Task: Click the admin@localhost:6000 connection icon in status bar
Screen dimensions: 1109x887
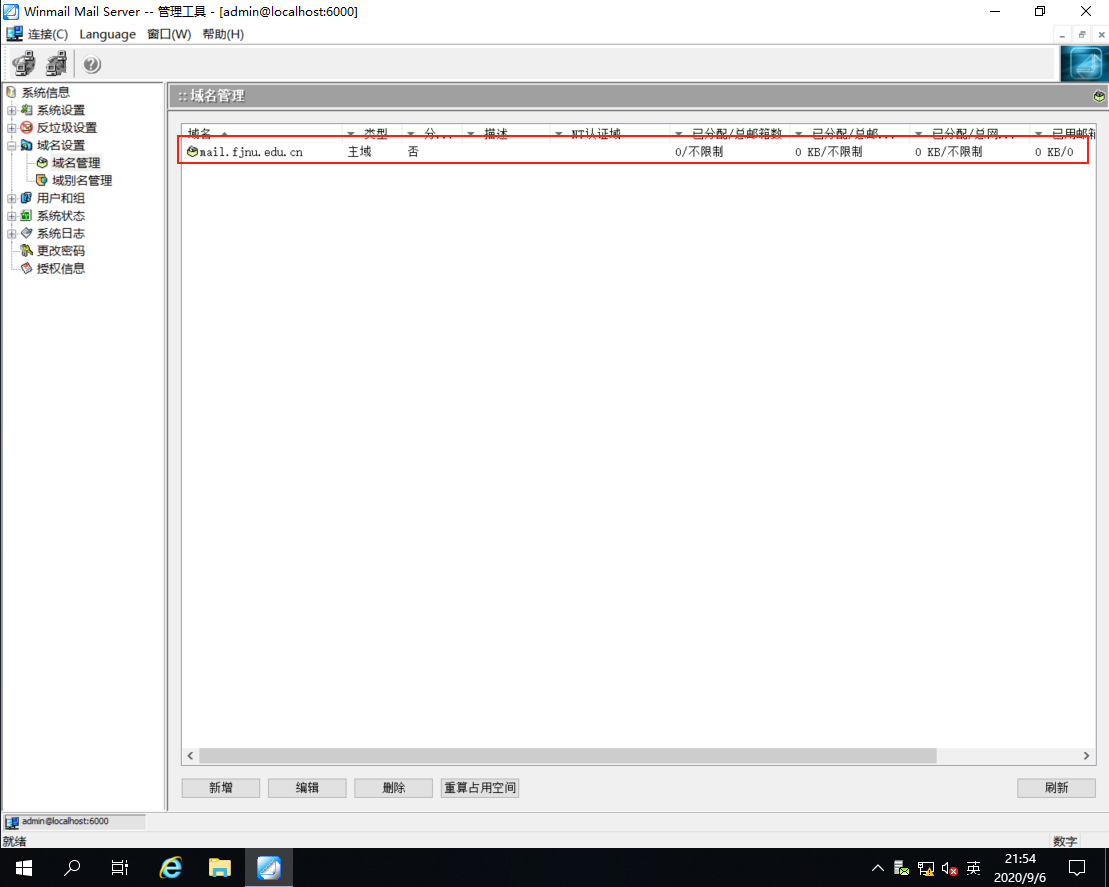Action: [12, 822]
